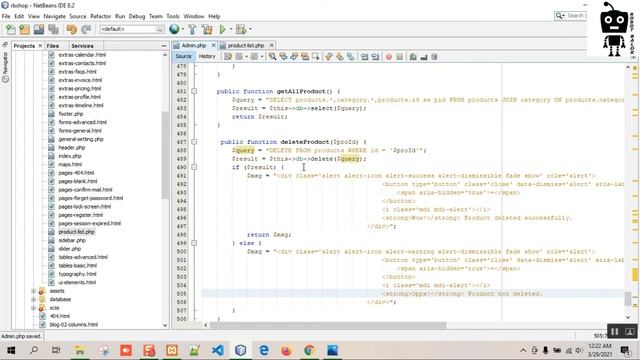The image size is (640, 360).
Task: Collapse the else block fold
Action: [x=194, y=243]
